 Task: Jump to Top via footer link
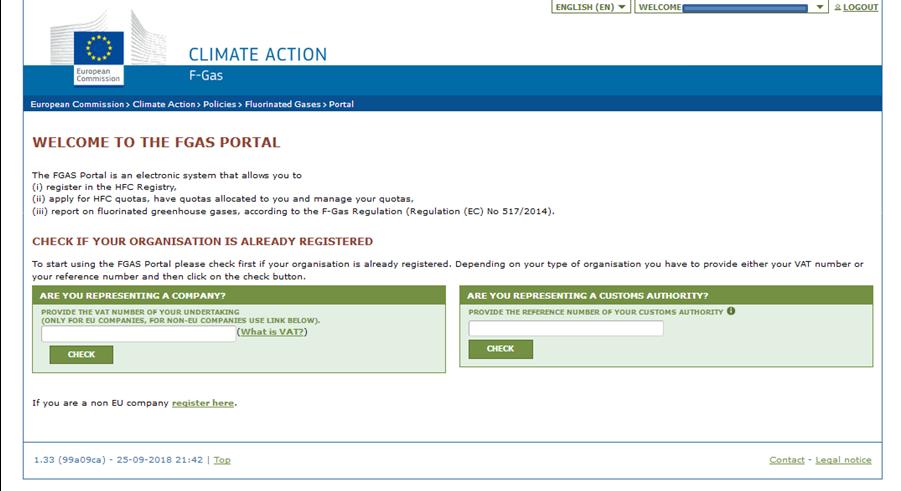[222, 460]
